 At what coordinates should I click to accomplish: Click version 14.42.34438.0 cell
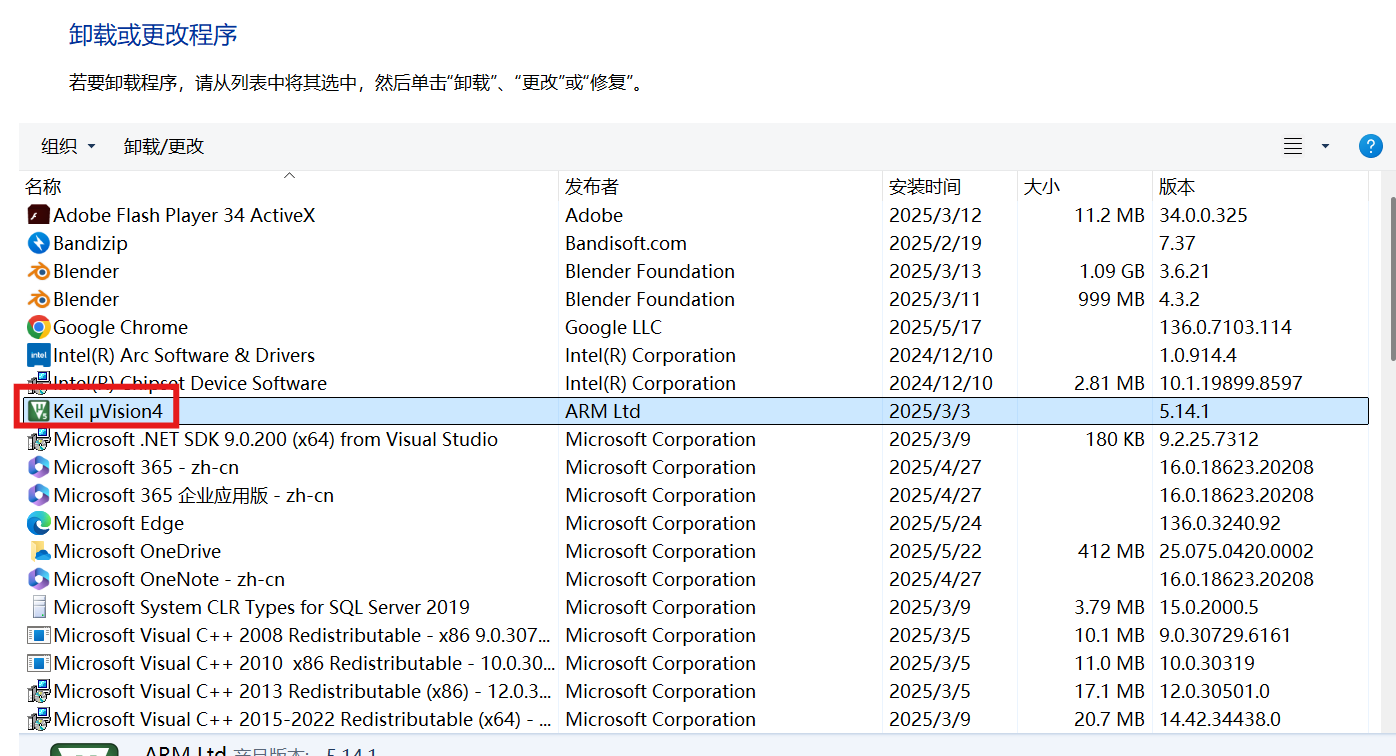tap(1219, 719)
